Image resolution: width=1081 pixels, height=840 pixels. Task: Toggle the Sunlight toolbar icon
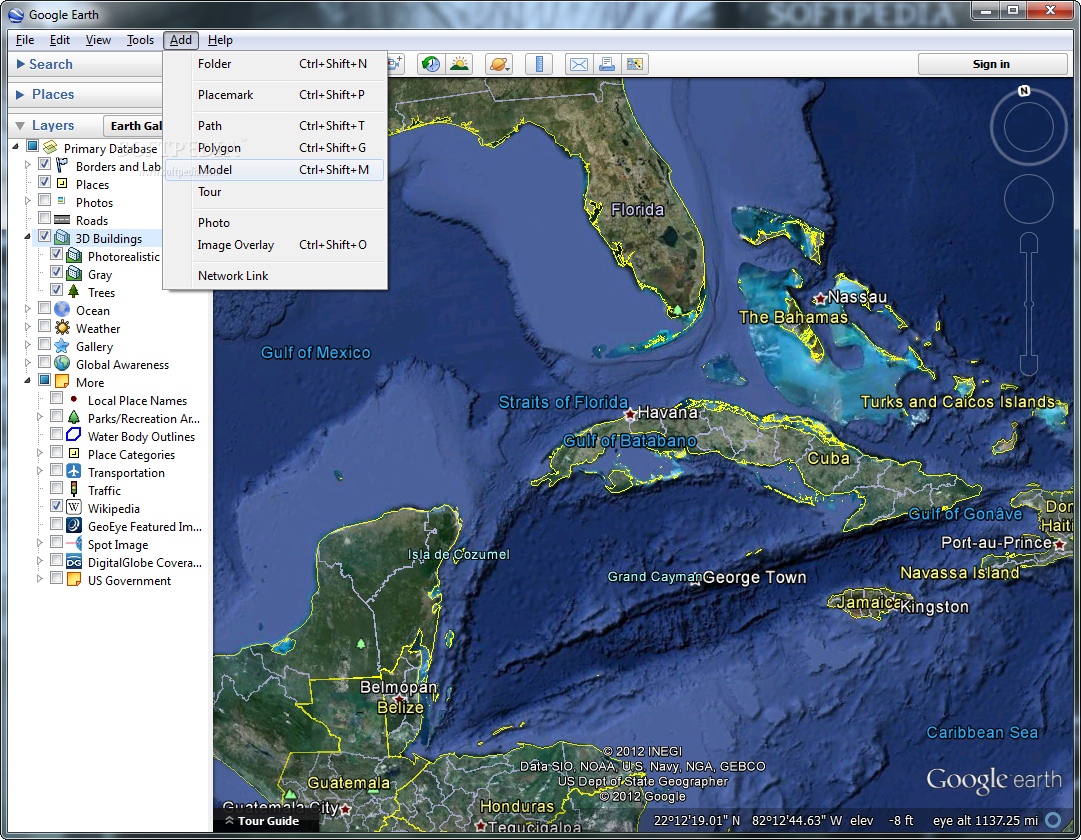point(459,64)
